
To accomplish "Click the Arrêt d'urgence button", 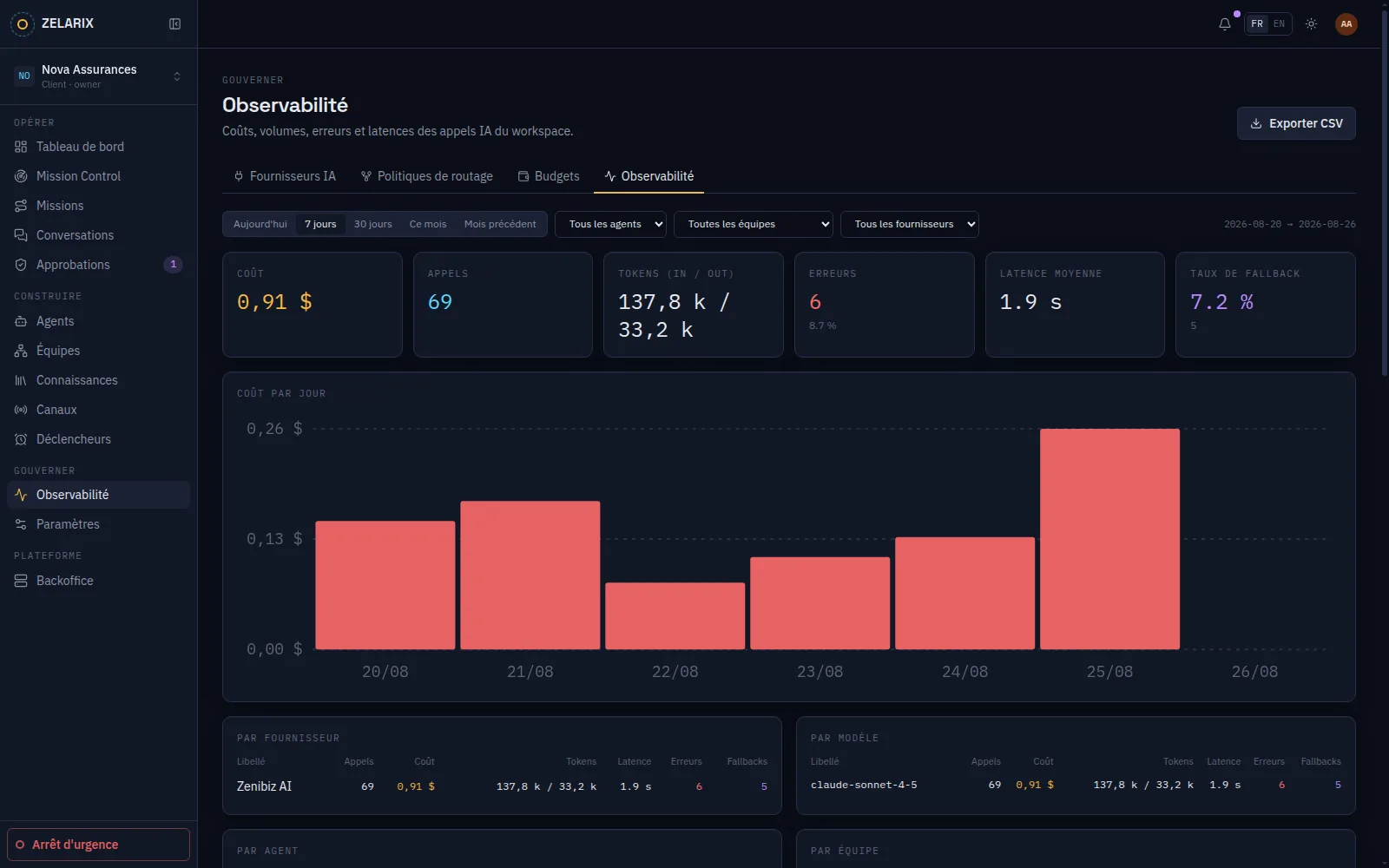I will coord(98,845).
